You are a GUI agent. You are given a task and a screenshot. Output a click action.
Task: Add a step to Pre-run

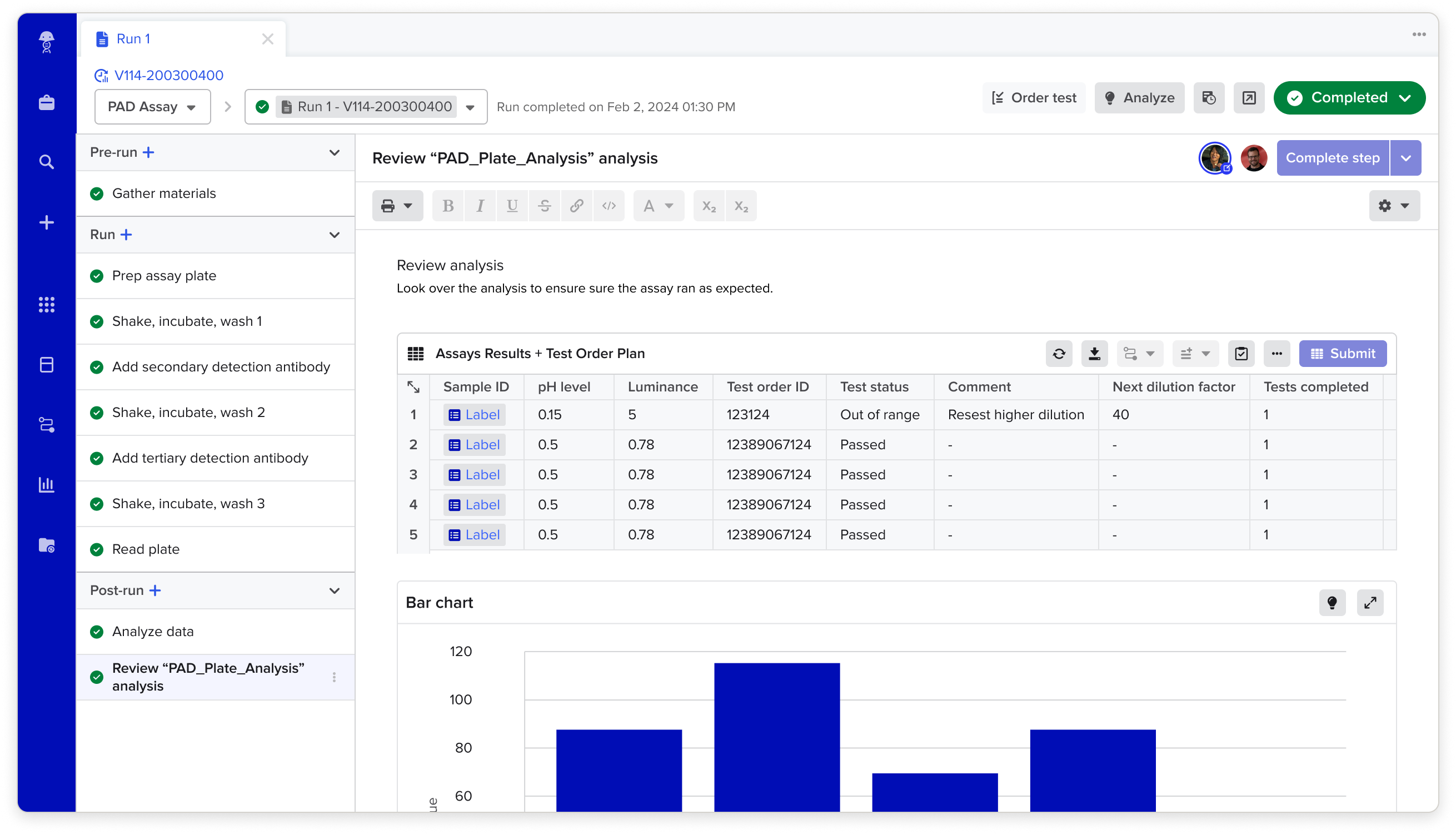[x=148, y=152]
